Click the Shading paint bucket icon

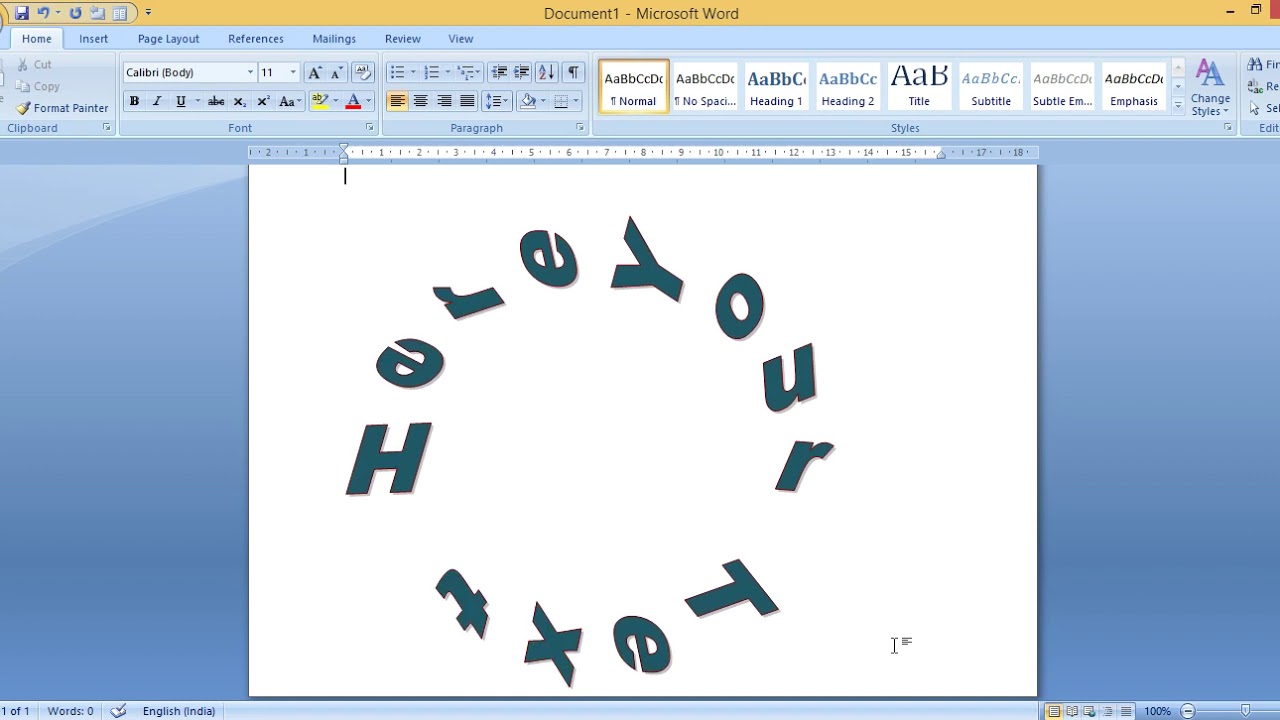tap(528, 101)
